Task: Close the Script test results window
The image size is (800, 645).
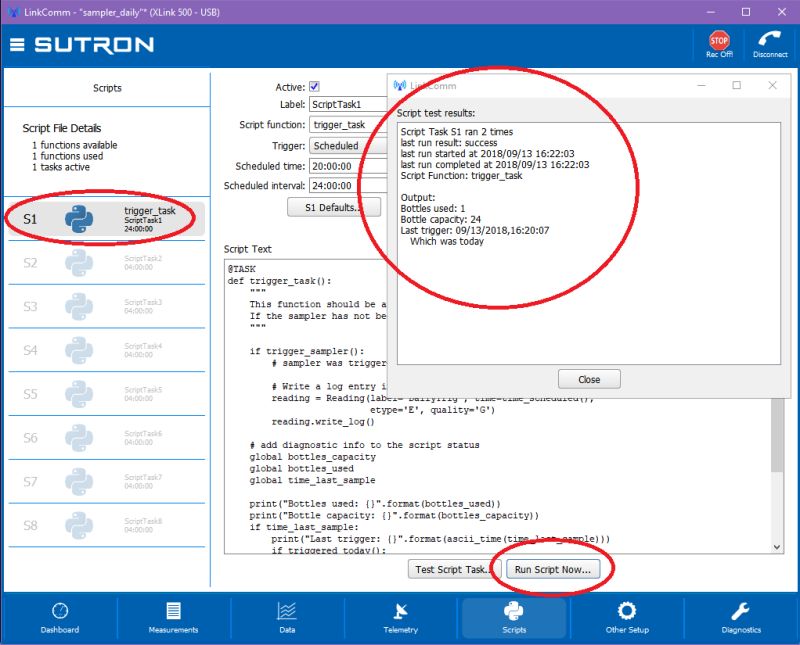Action: pyautogui.click(x=589, y=379)
